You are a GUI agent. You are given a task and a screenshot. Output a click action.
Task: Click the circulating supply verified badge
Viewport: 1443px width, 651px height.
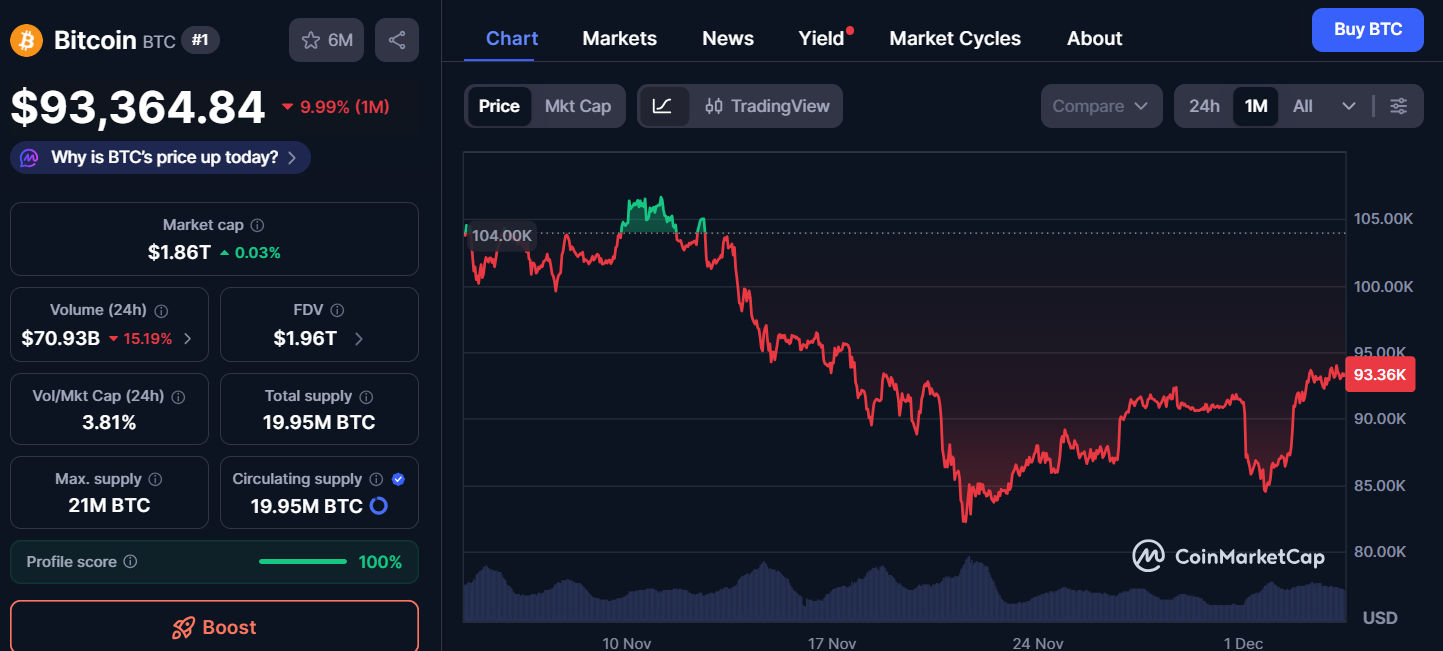point(398,479)
